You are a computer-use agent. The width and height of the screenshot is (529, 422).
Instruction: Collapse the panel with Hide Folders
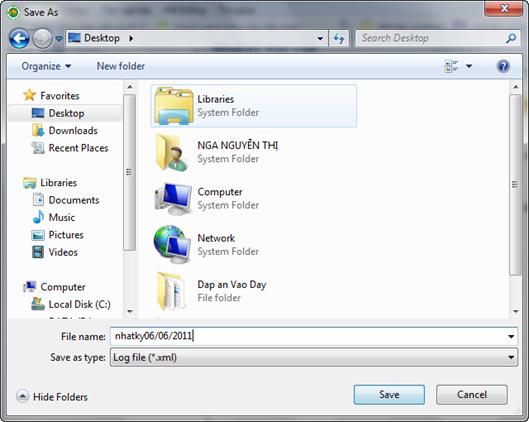coord(52,397)
